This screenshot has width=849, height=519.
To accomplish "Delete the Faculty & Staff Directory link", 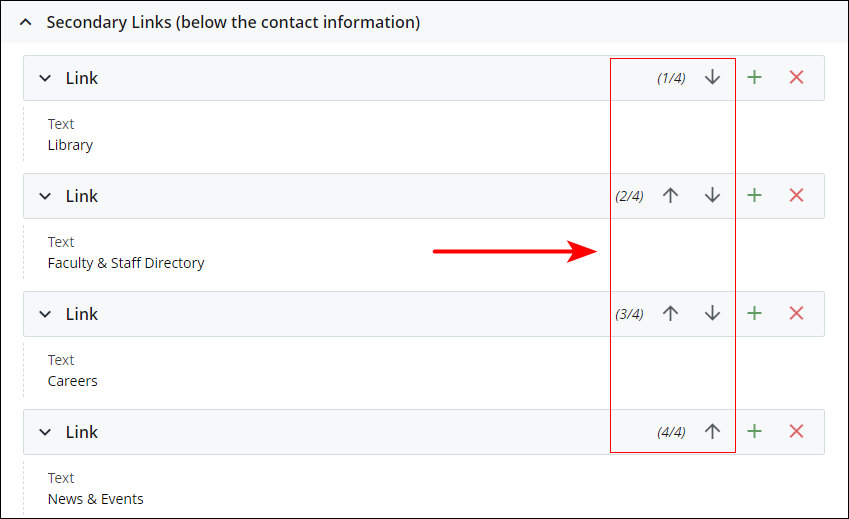I will 796,195.
